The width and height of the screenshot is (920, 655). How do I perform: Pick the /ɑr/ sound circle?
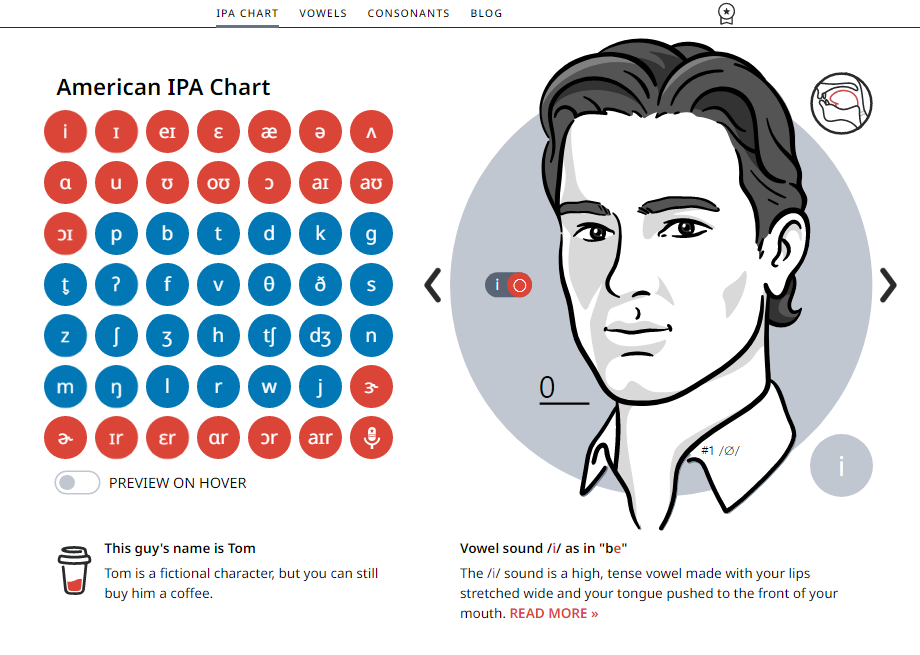point(218,438)
